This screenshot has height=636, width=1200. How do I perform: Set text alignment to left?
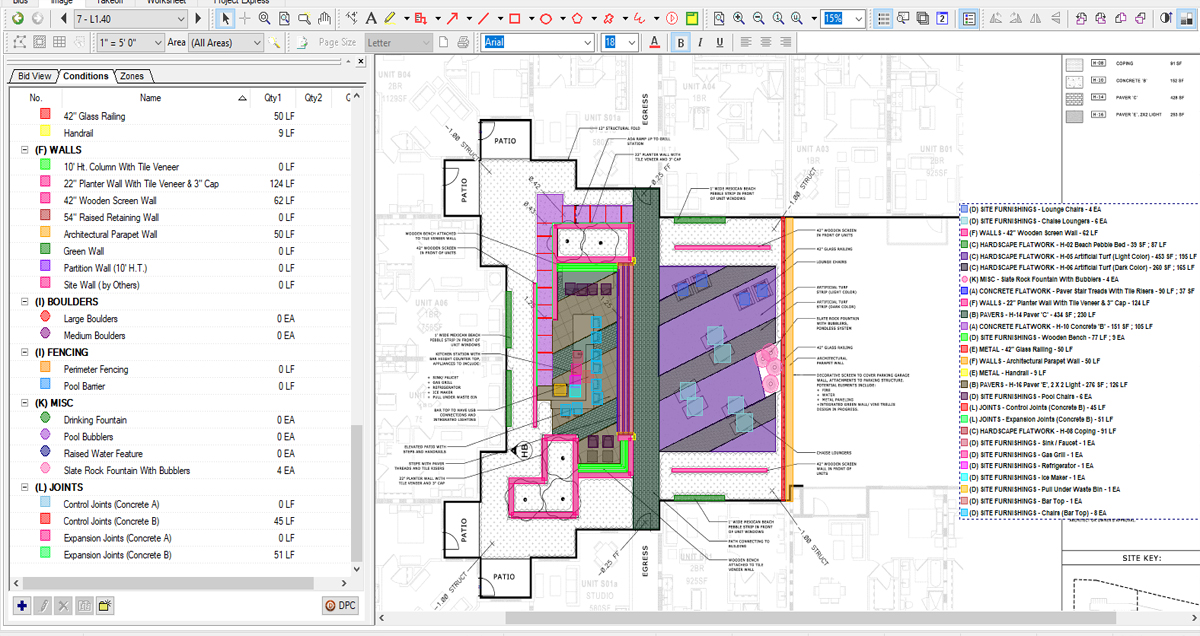click(746, 42)
